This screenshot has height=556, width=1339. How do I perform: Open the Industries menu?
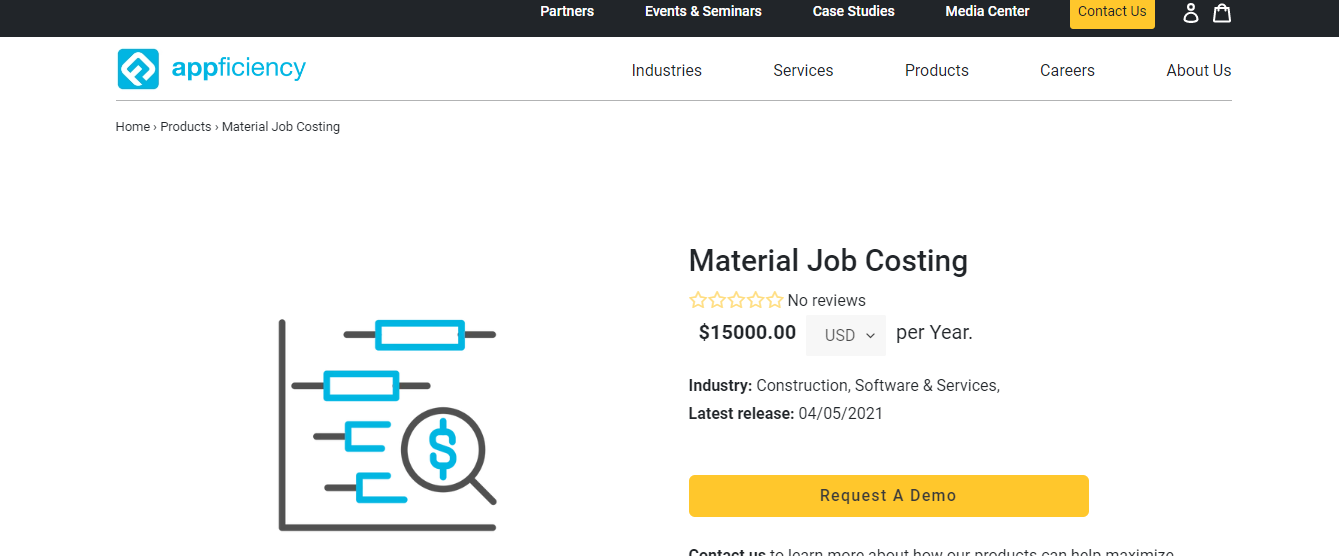666,70
